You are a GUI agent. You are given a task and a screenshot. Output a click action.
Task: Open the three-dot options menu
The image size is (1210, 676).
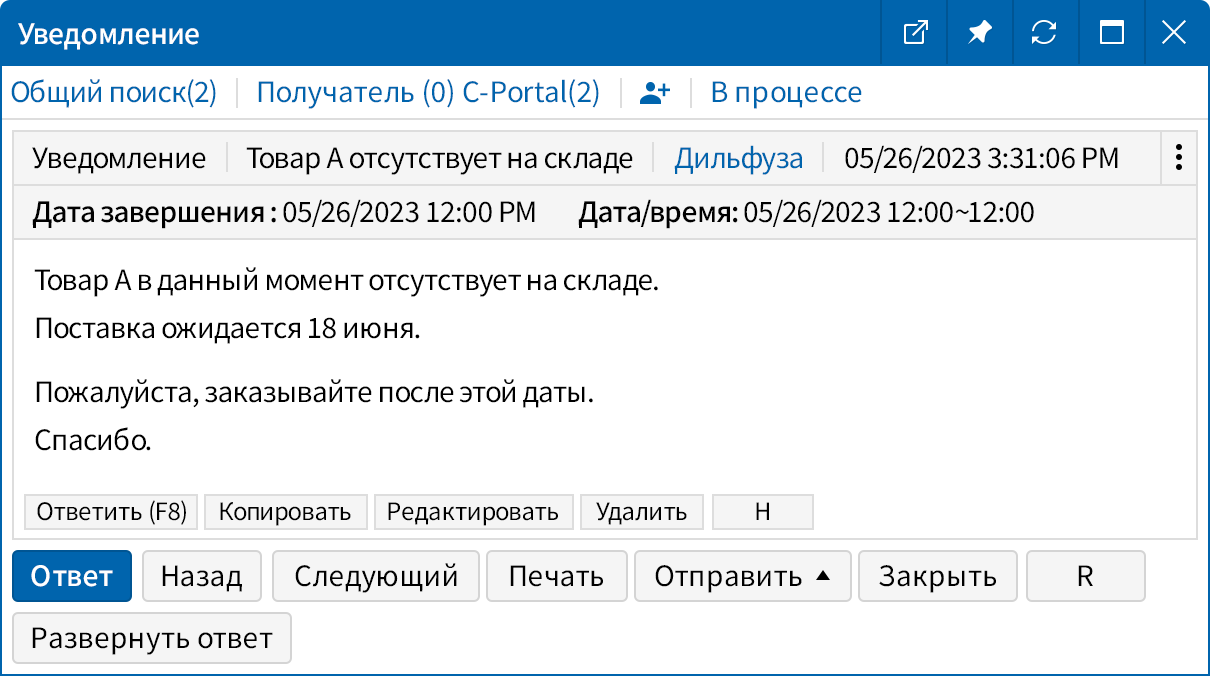tap(1178, 157)
